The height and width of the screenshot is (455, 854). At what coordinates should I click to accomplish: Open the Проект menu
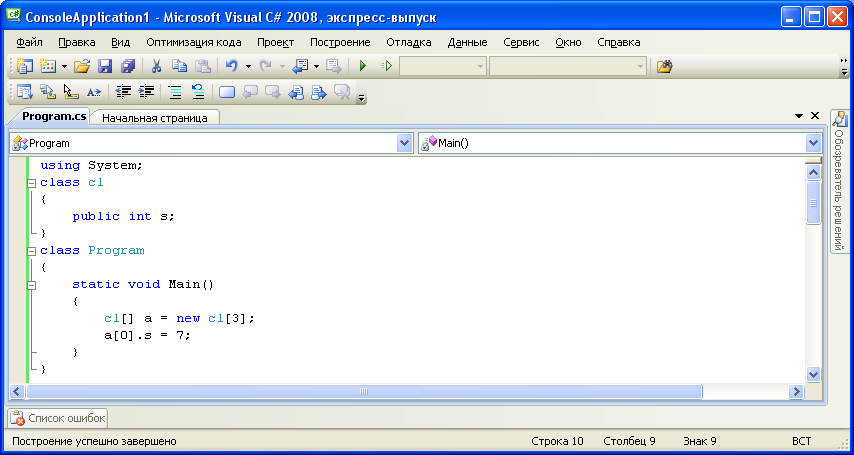pyautogui.click(x=276, y=43)
